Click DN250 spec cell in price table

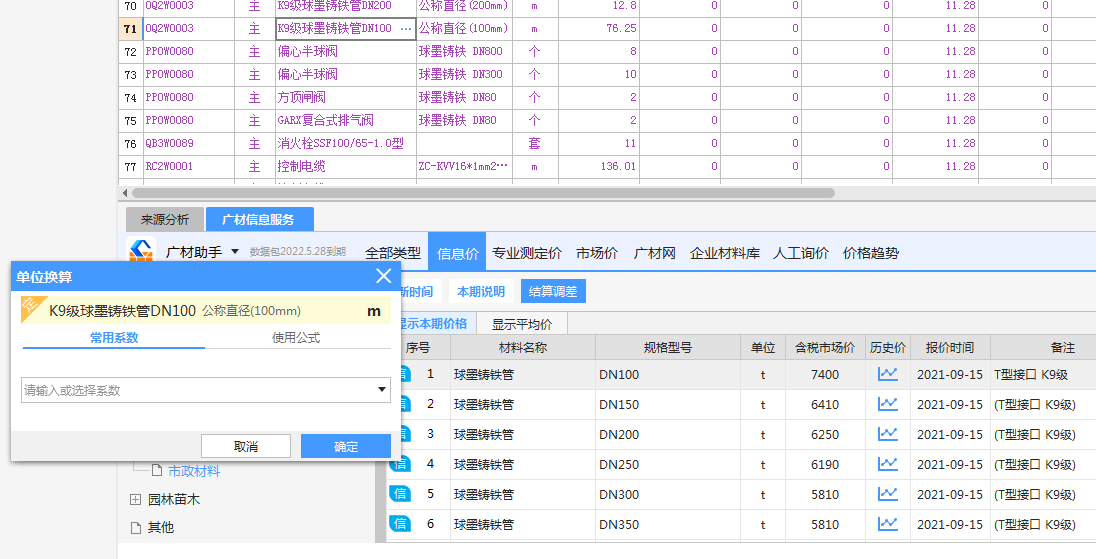click(668, 465)
